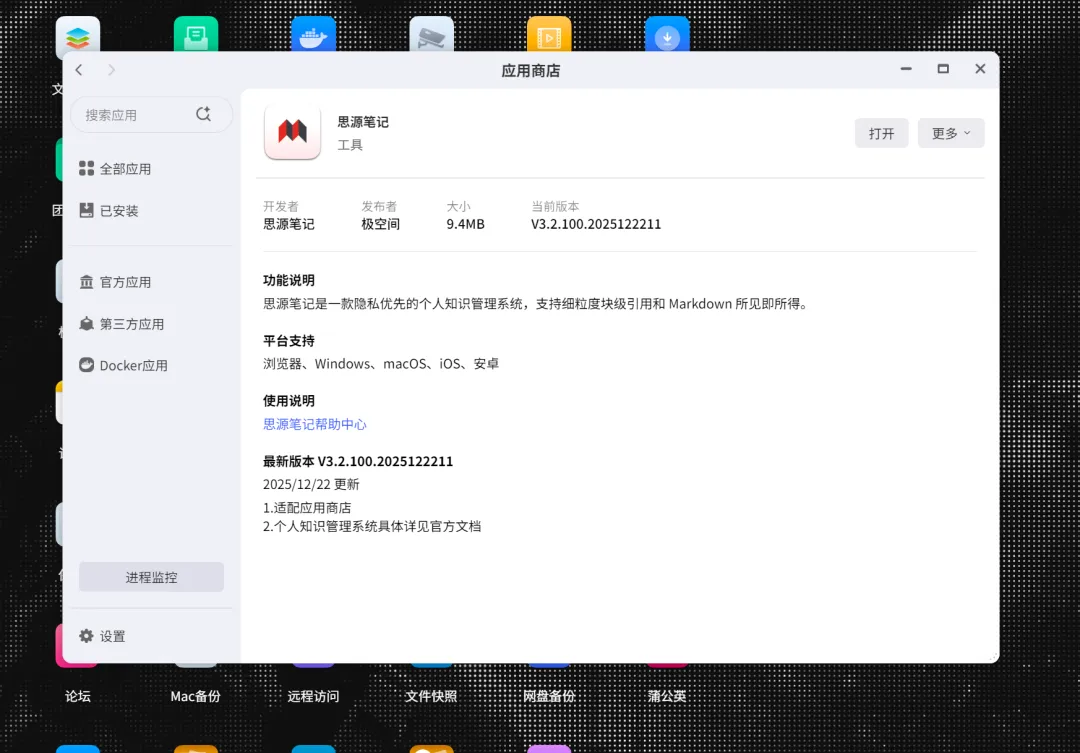Click the 全部应用 grid icon

coord(86,168)
